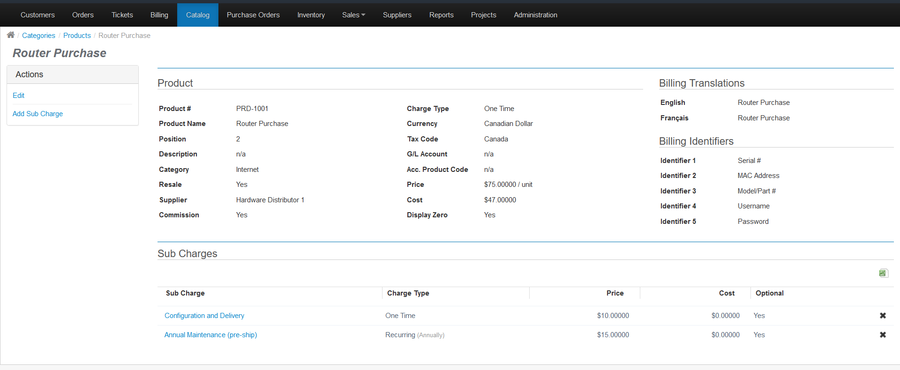Open the Administration menu
The width and height of the screenshot is (900, 370).
point(536,15)
